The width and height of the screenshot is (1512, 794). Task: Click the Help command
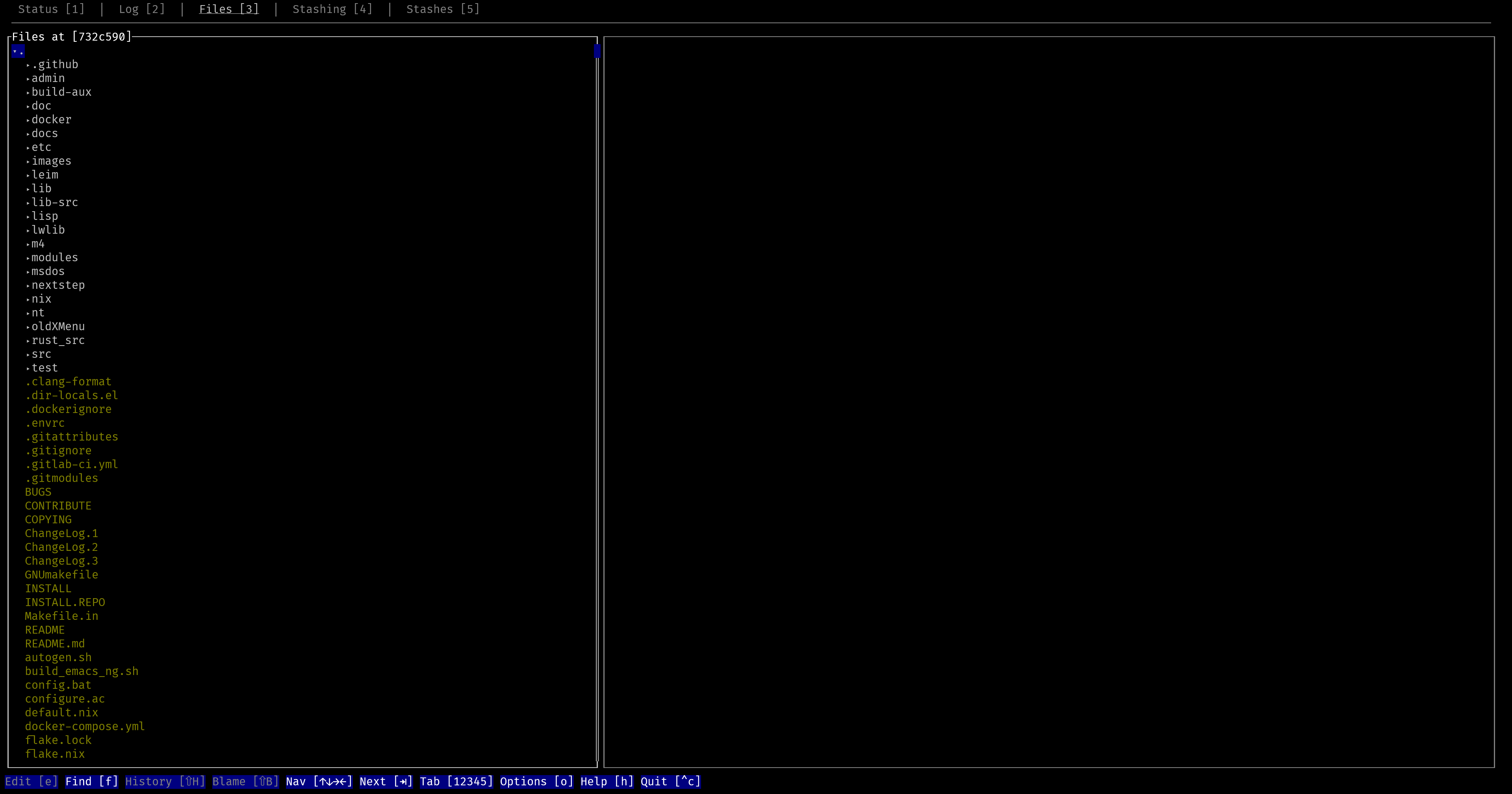coord(607,782)
